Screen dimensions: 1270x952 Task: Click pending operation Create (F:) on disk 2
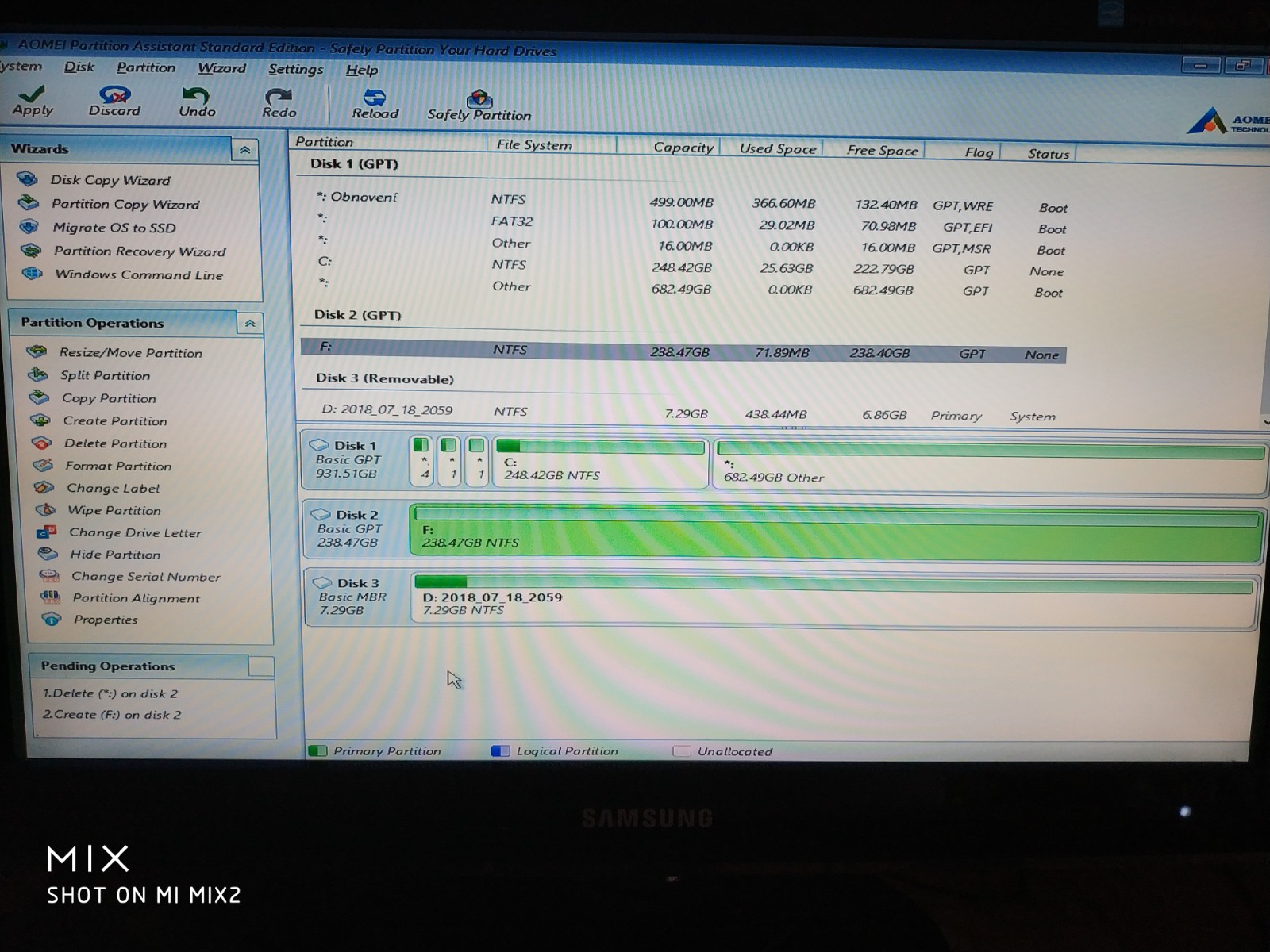[112, 715]
